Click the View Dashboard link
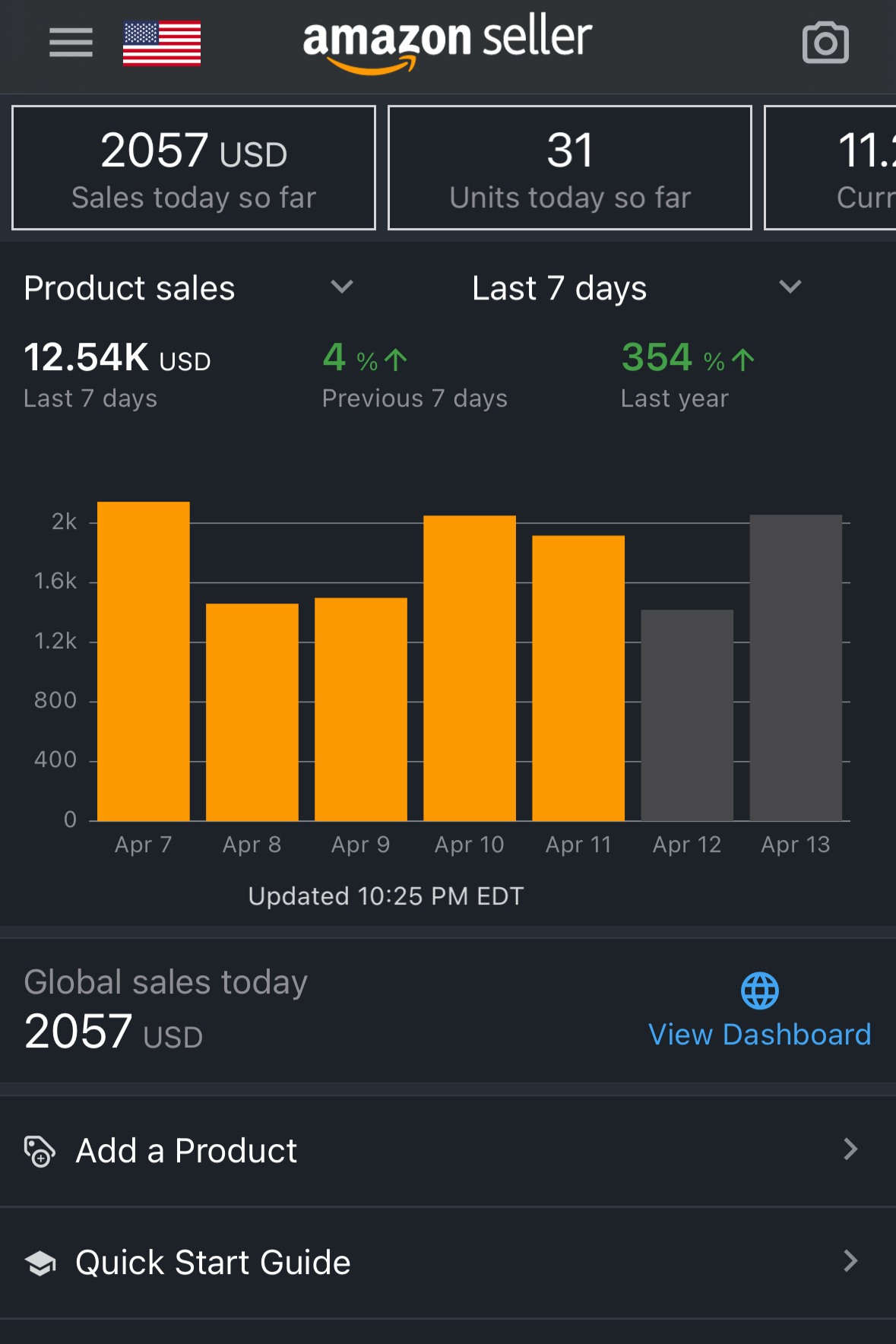 [760, 1035]
